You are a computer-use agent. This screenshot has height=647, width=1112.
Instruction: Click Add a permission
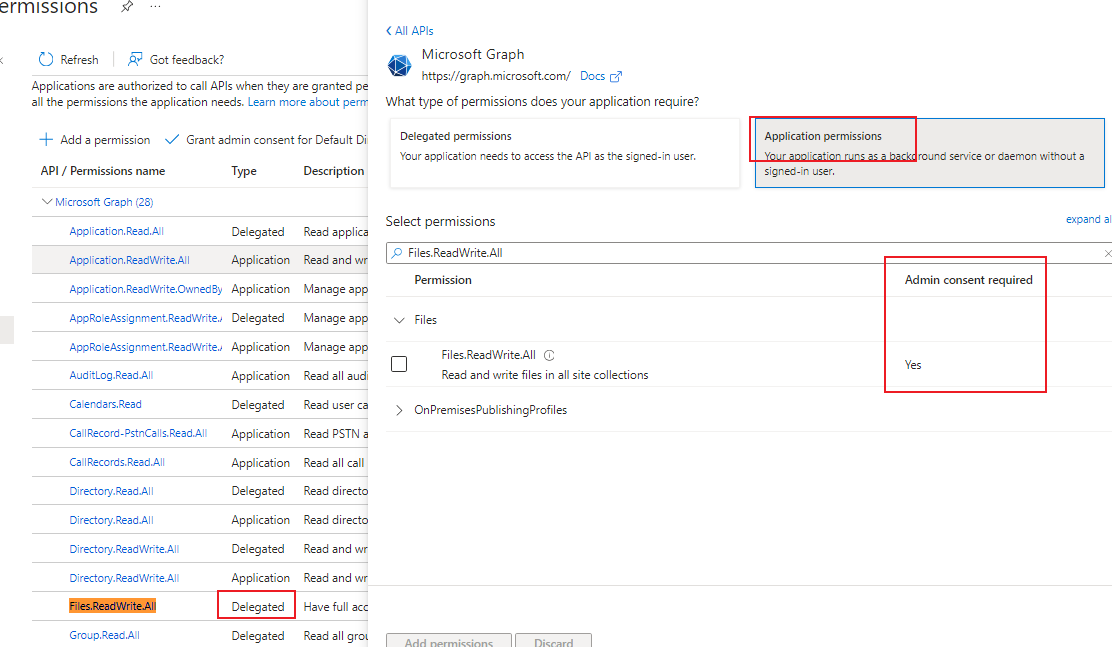94,139
